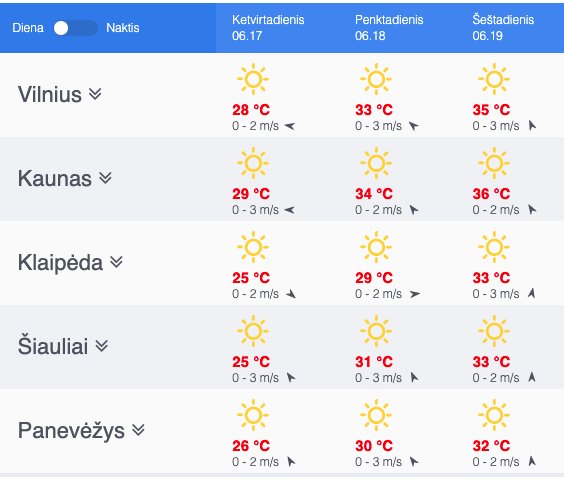Select the Naktis label
This screenshot has width=564, height=477.
(123, 28)
